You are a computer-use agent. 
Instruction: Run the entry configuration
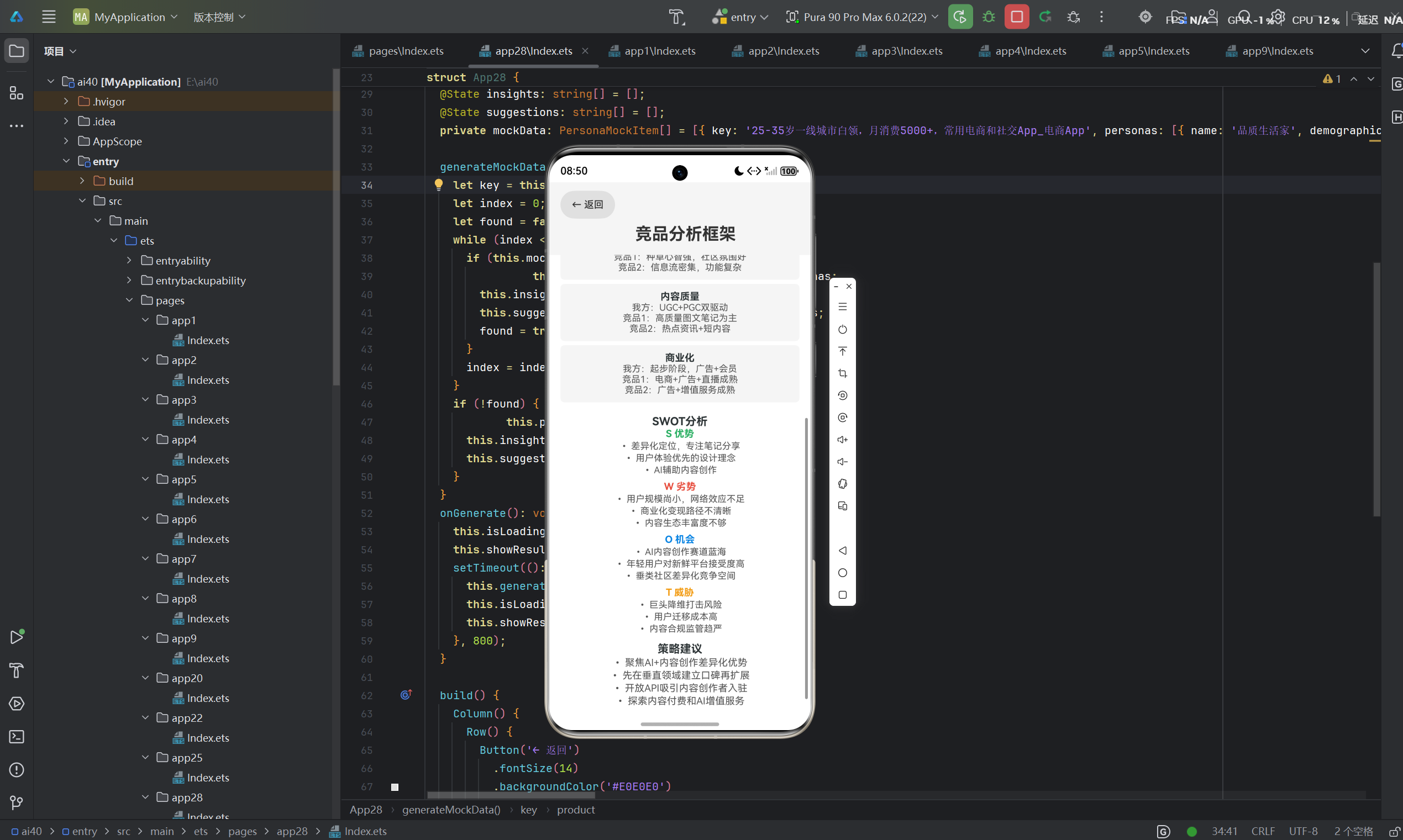click(x=960, y=17)
